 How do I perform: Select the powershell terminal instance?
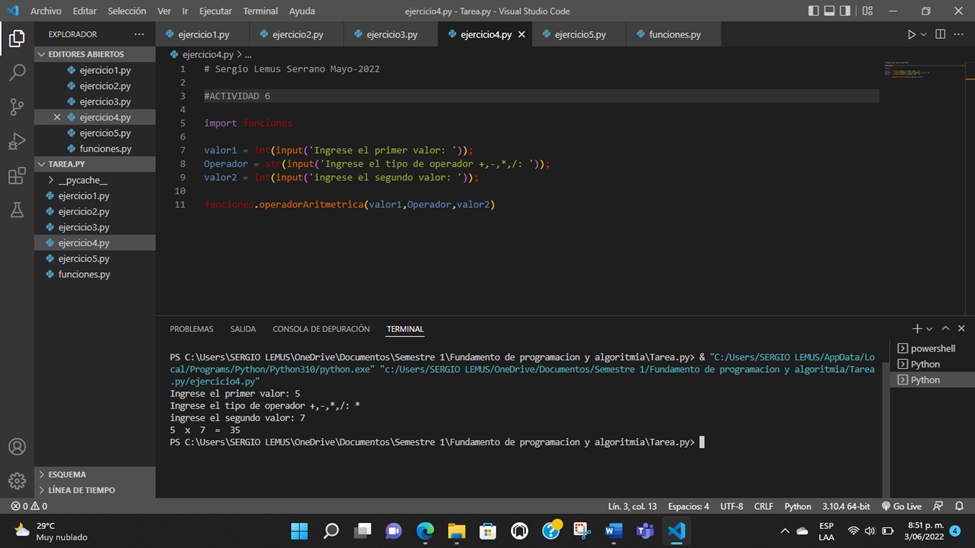click(932, 348)
